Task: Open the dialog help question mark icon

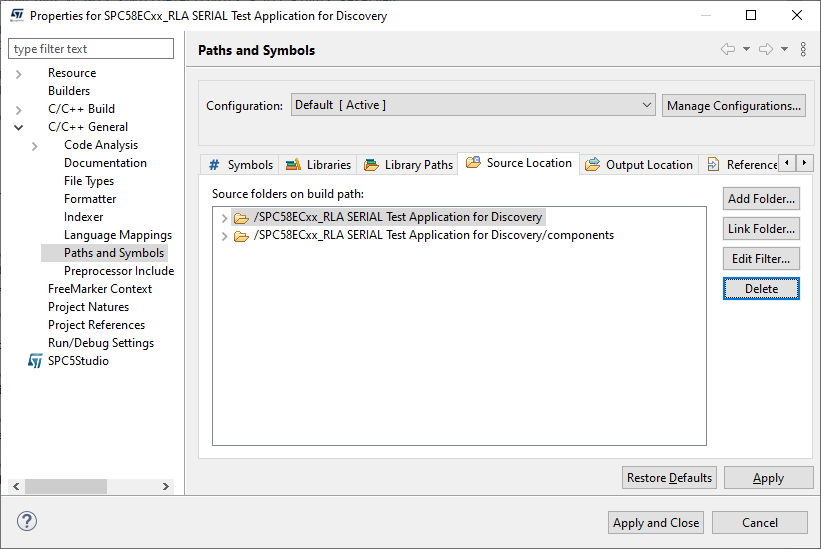Action: (27, 521)
